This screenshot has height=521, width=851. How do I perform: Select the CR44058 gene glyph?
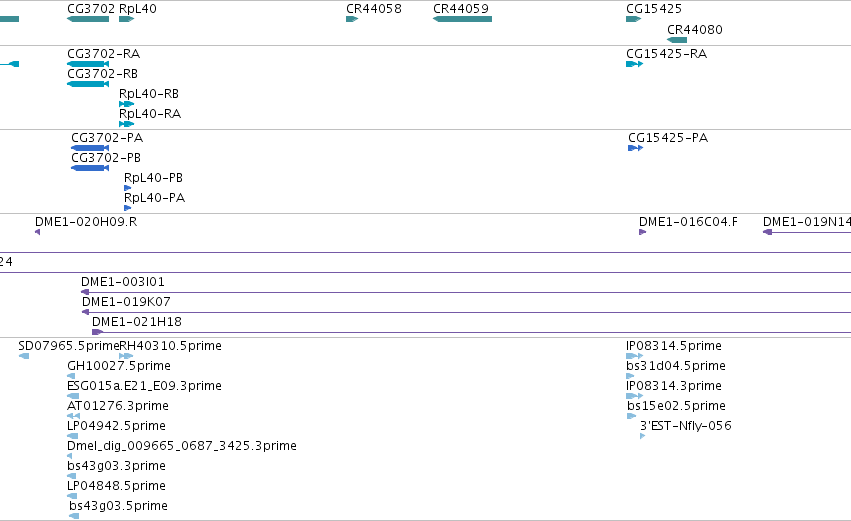click(352, 19)
